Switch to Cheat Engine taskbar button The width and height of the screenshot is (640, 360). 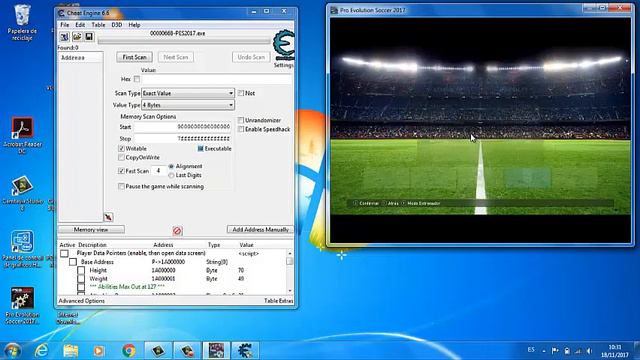click(245, 350)
